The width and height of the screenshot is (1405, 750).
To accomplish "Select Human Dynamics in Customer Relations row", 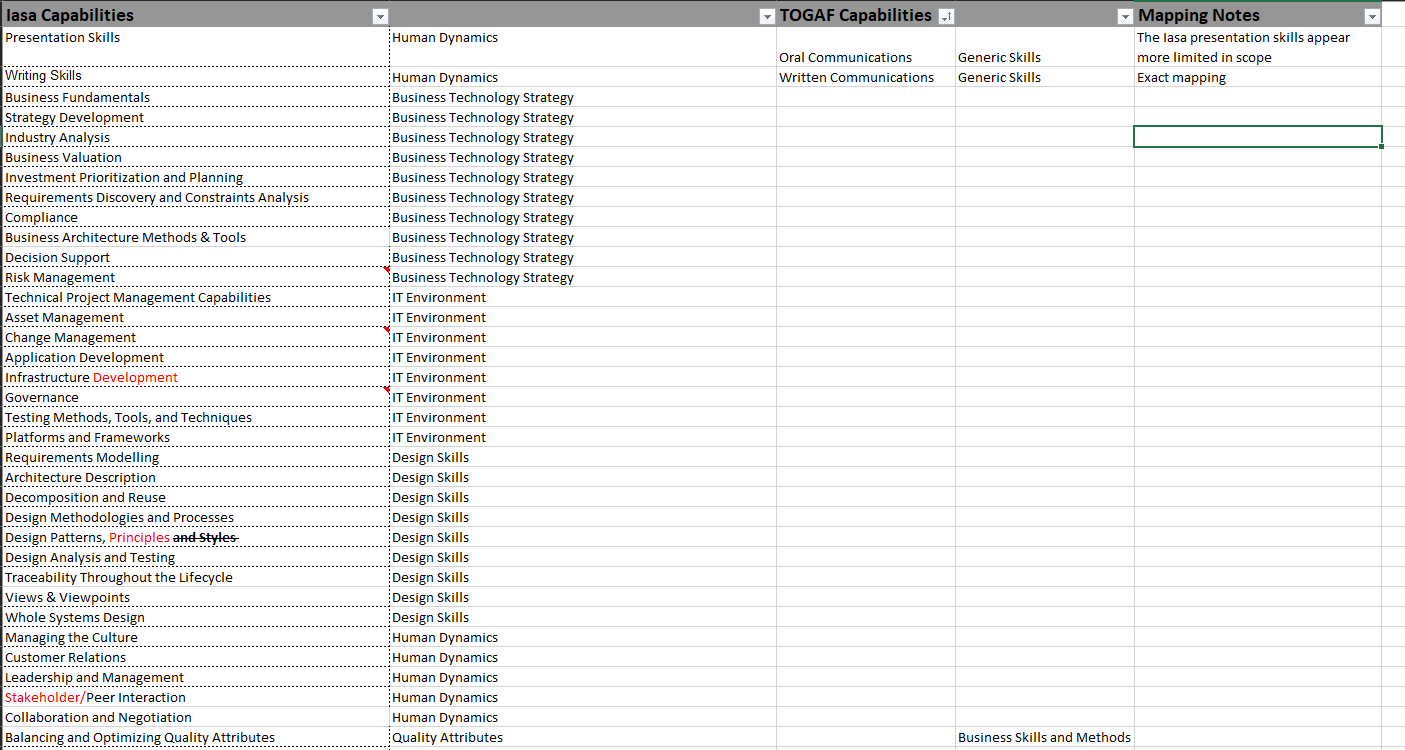I will pyautogui.click(x=583, y=657).
